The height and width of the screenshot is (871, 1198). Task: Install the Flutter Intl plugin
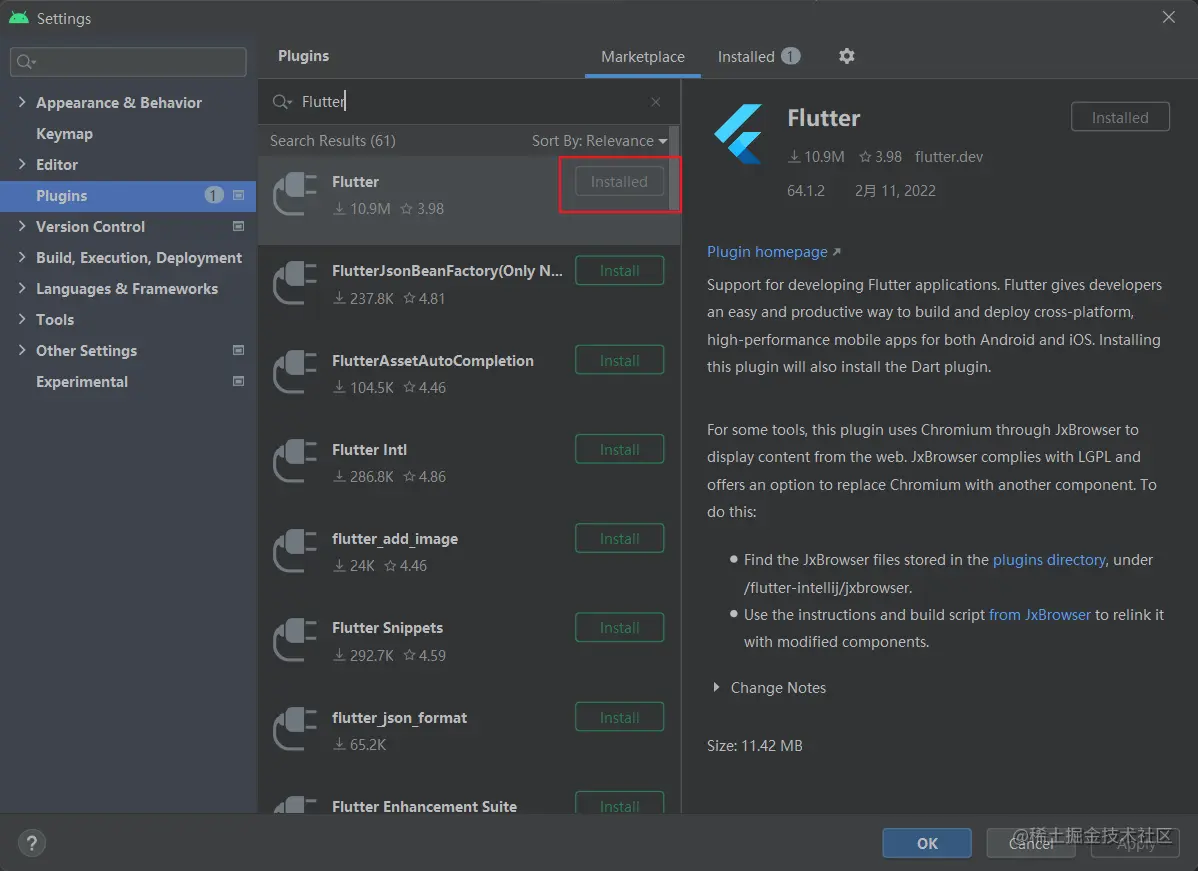620,449
